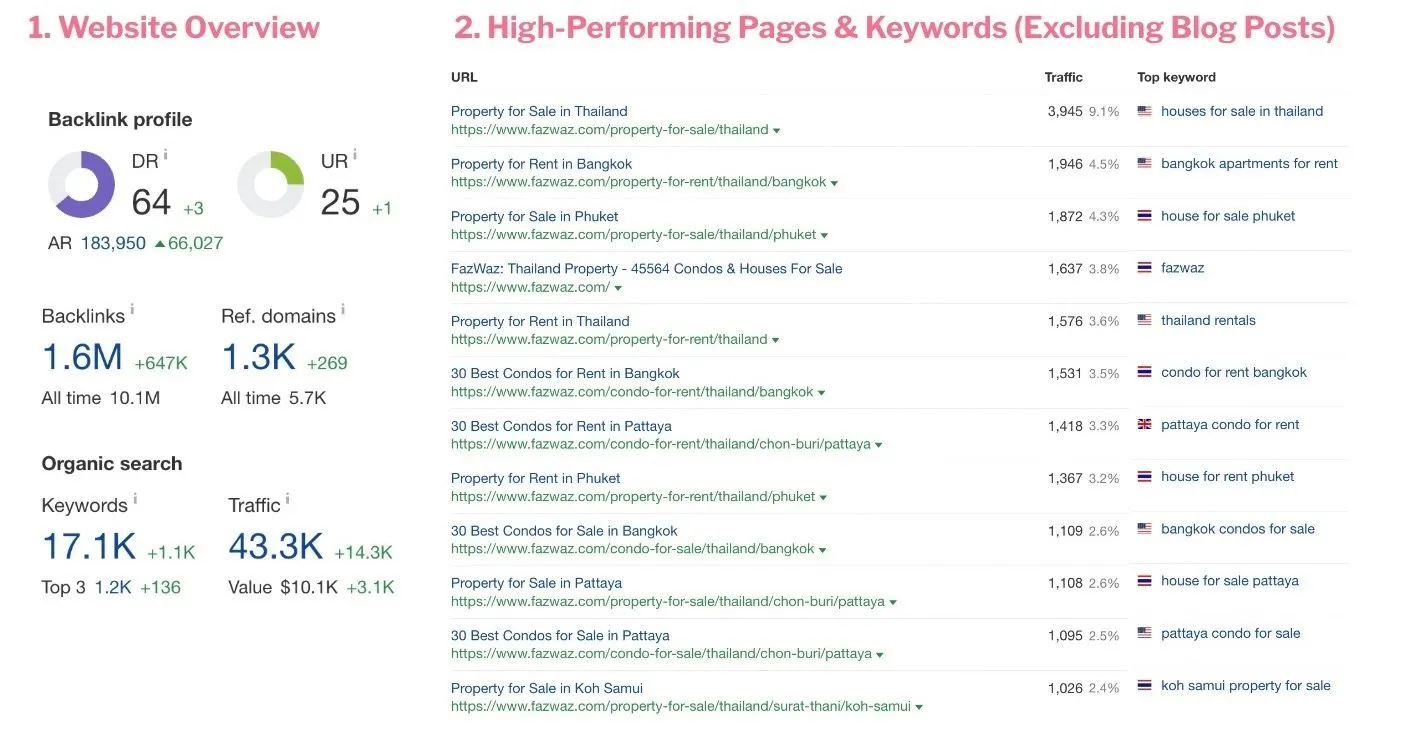The width and height of the screenshot is (1402, 747).
Task: Open '30 Best Condos for Rent in Pattaya' link
Action: 561,426
